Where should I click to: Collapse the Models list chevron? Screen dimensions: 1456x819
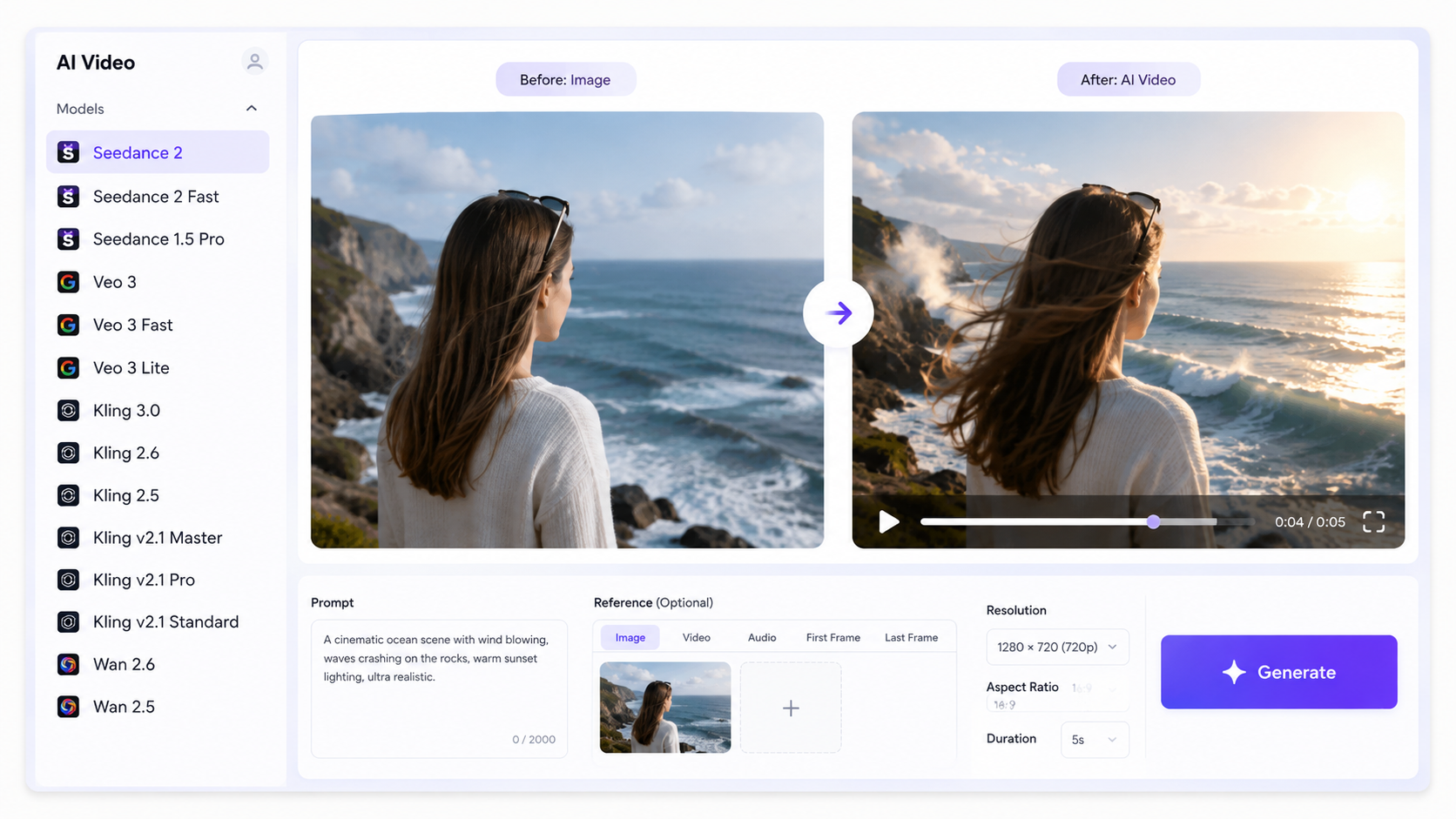point(252,109)
